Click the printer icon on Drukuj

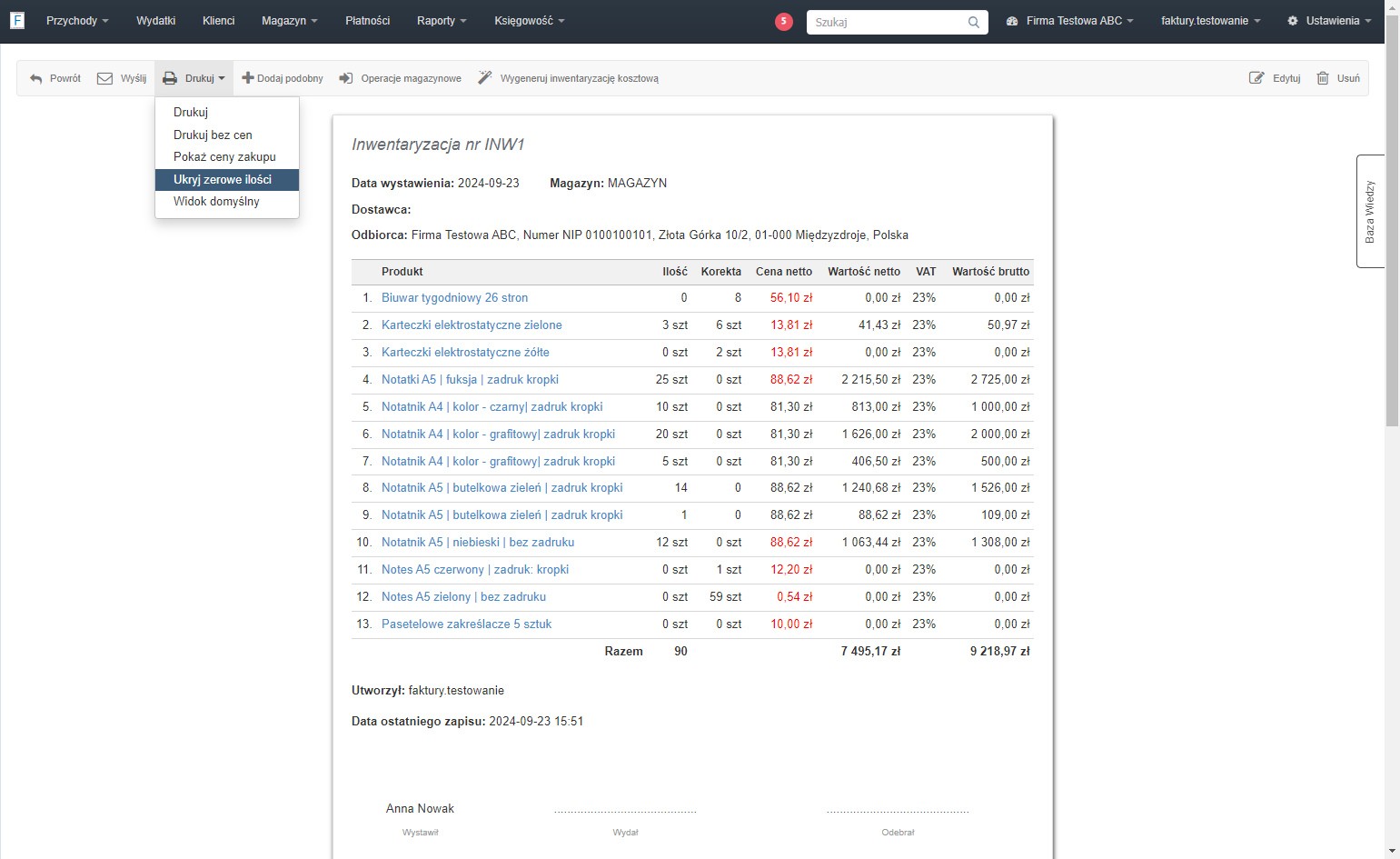point(170,78)
